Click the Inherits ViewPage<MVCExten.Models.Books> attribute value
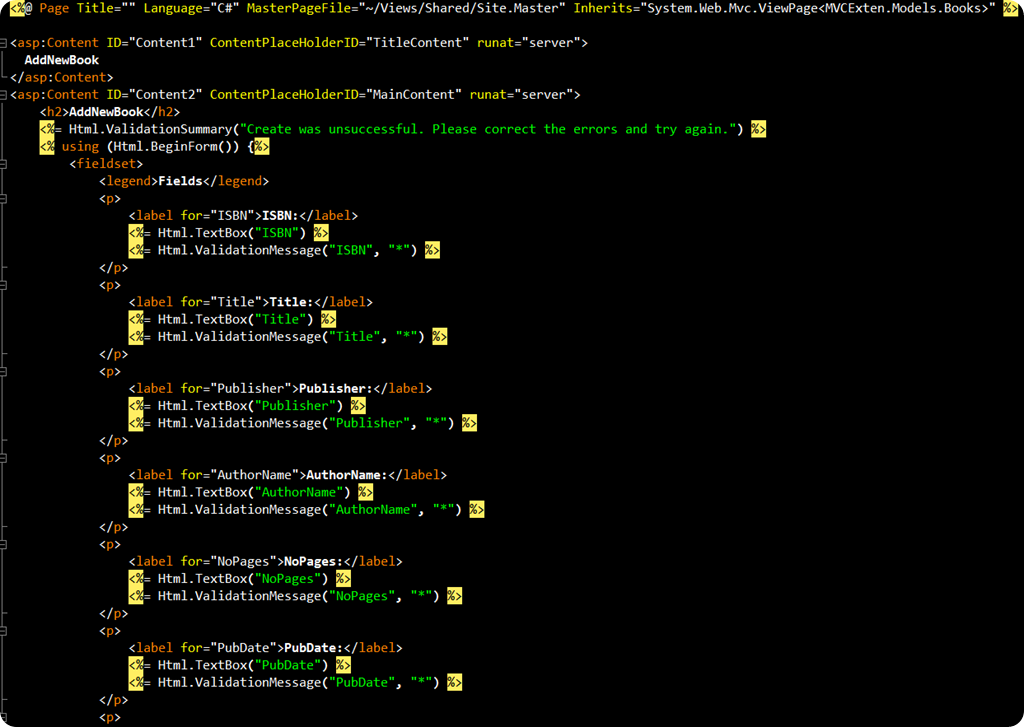1024x727 pixels. pos(818,8)
